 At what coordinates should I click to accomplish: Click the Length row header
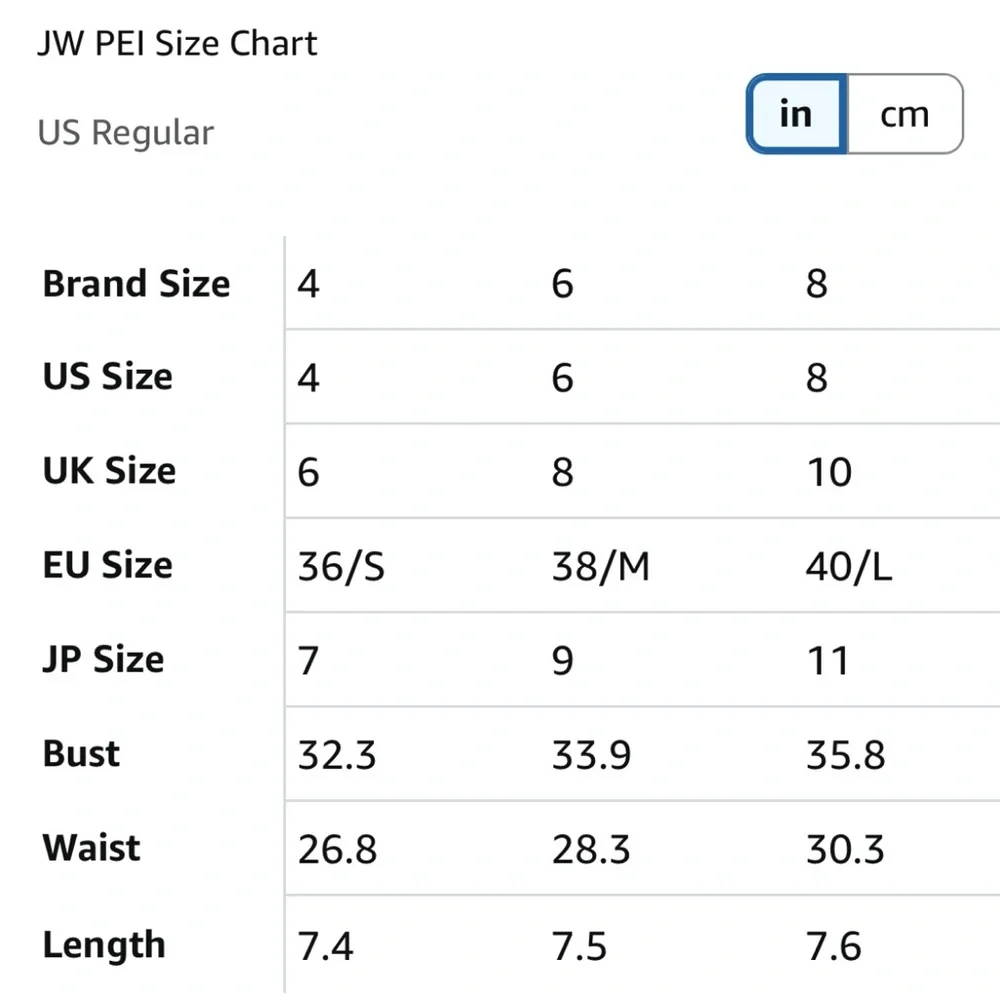tap(104, 944)
